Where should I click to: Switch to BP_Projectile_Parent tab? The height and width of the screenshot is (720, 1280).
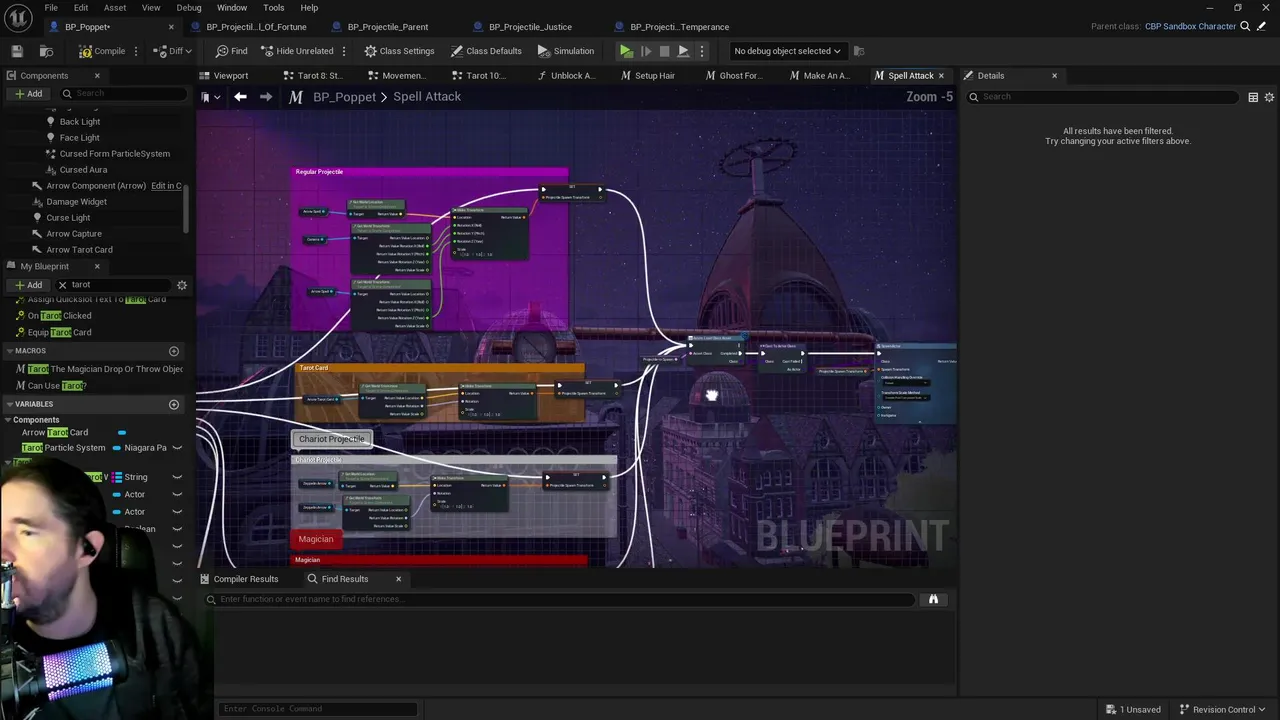pos(388,27)
